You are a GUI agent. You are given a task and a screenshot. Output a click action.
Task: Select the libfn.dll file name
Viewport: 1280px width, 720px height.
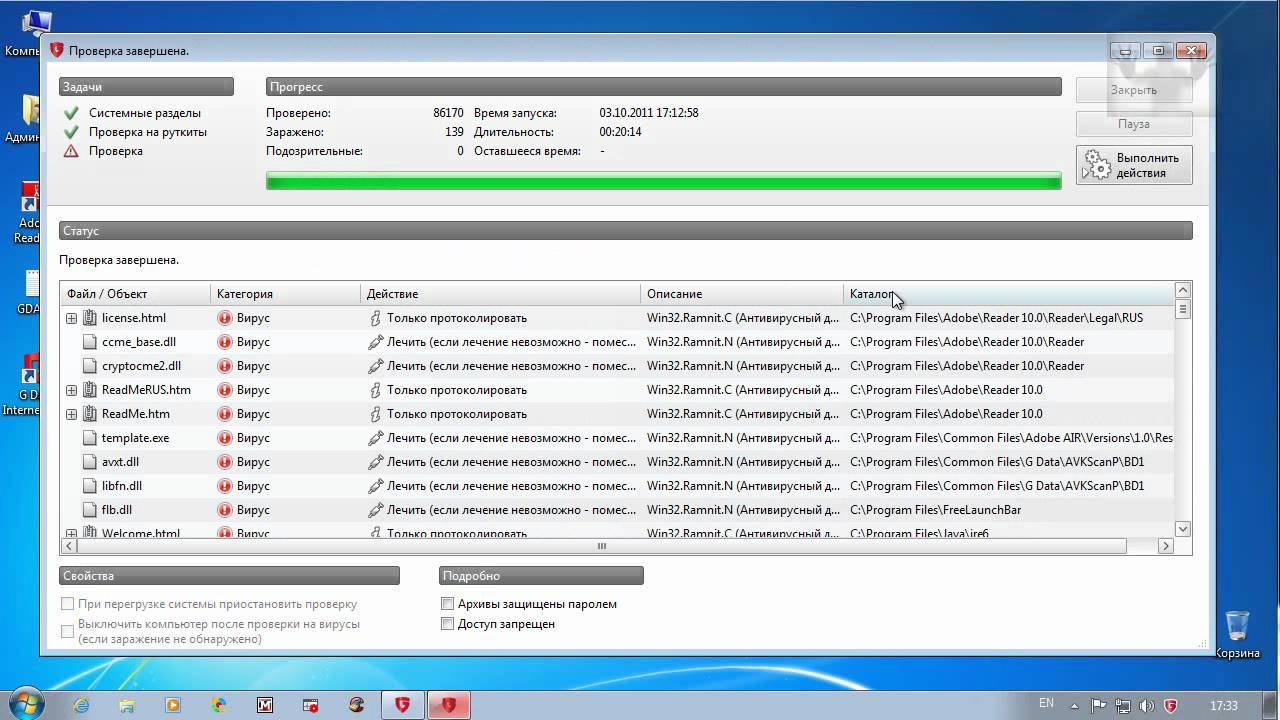(x=122, y=486)
